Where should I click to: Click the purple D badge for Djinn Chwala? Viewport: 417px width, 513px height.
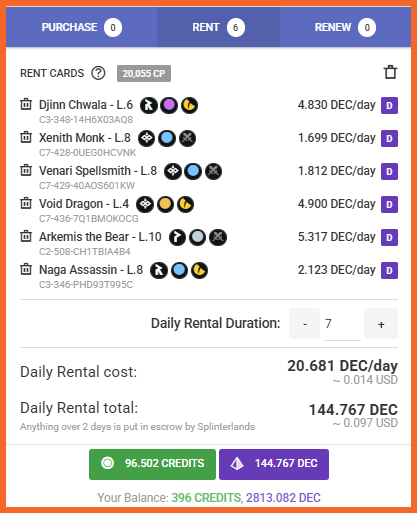click(x=389, y=105)
